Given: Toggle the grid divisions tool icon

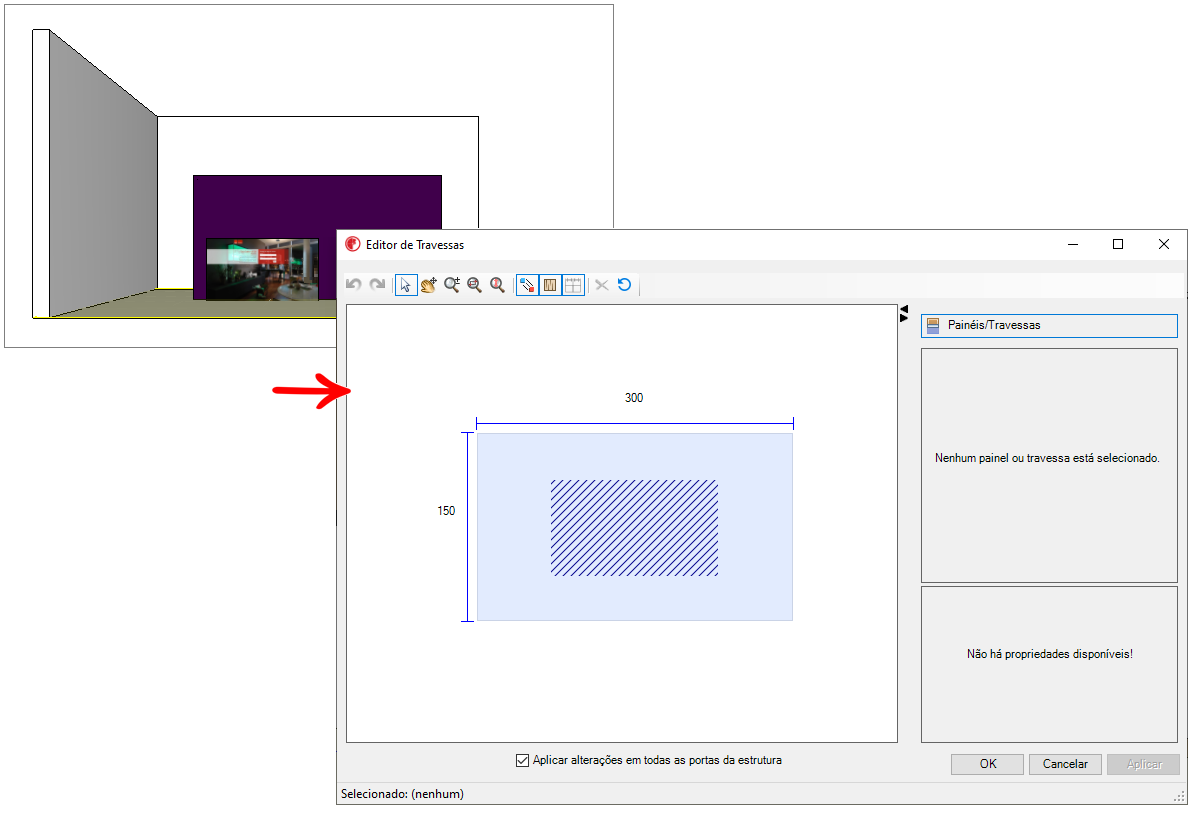Looking at the screenshot, I should [573, 285].
